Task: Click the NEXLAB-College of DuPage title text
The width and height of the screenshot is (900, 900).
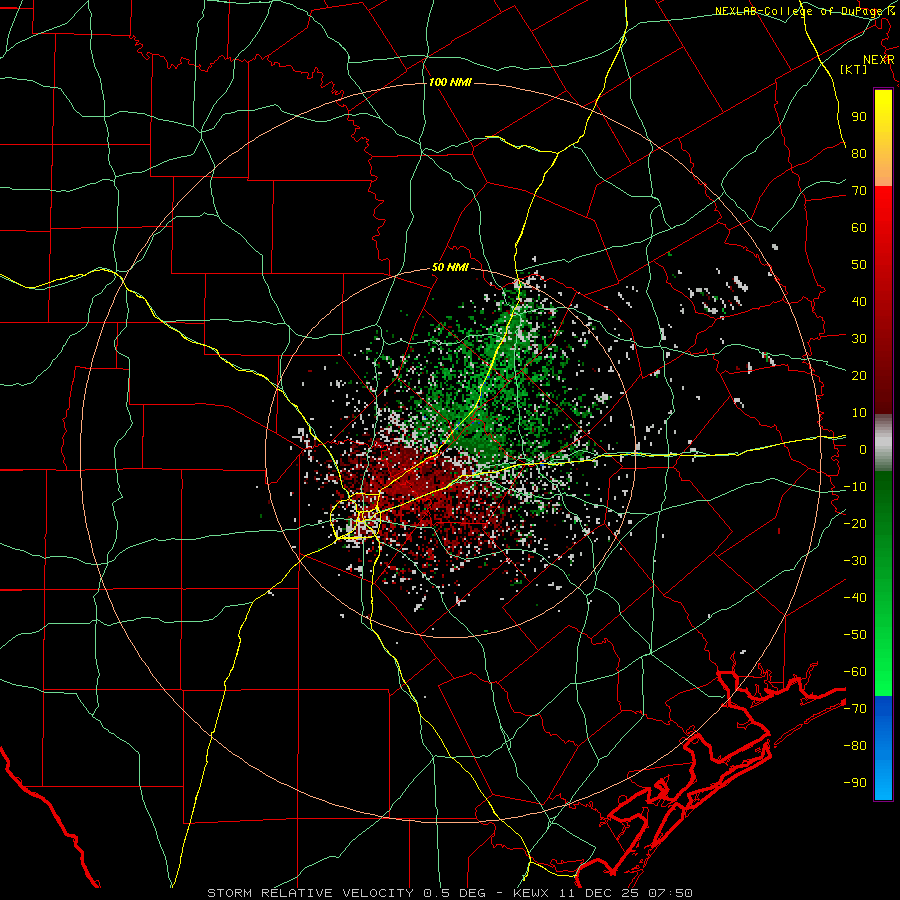Action: tap(804, 11)
